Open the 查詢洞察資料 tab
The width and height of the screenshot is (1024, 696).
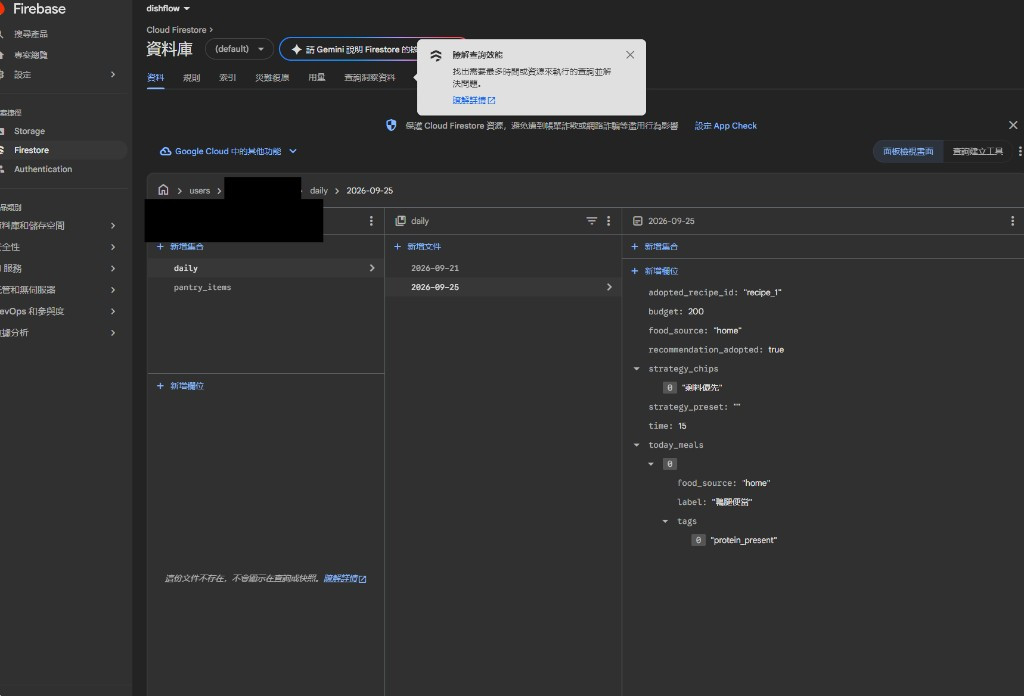[x=370, y=78]
